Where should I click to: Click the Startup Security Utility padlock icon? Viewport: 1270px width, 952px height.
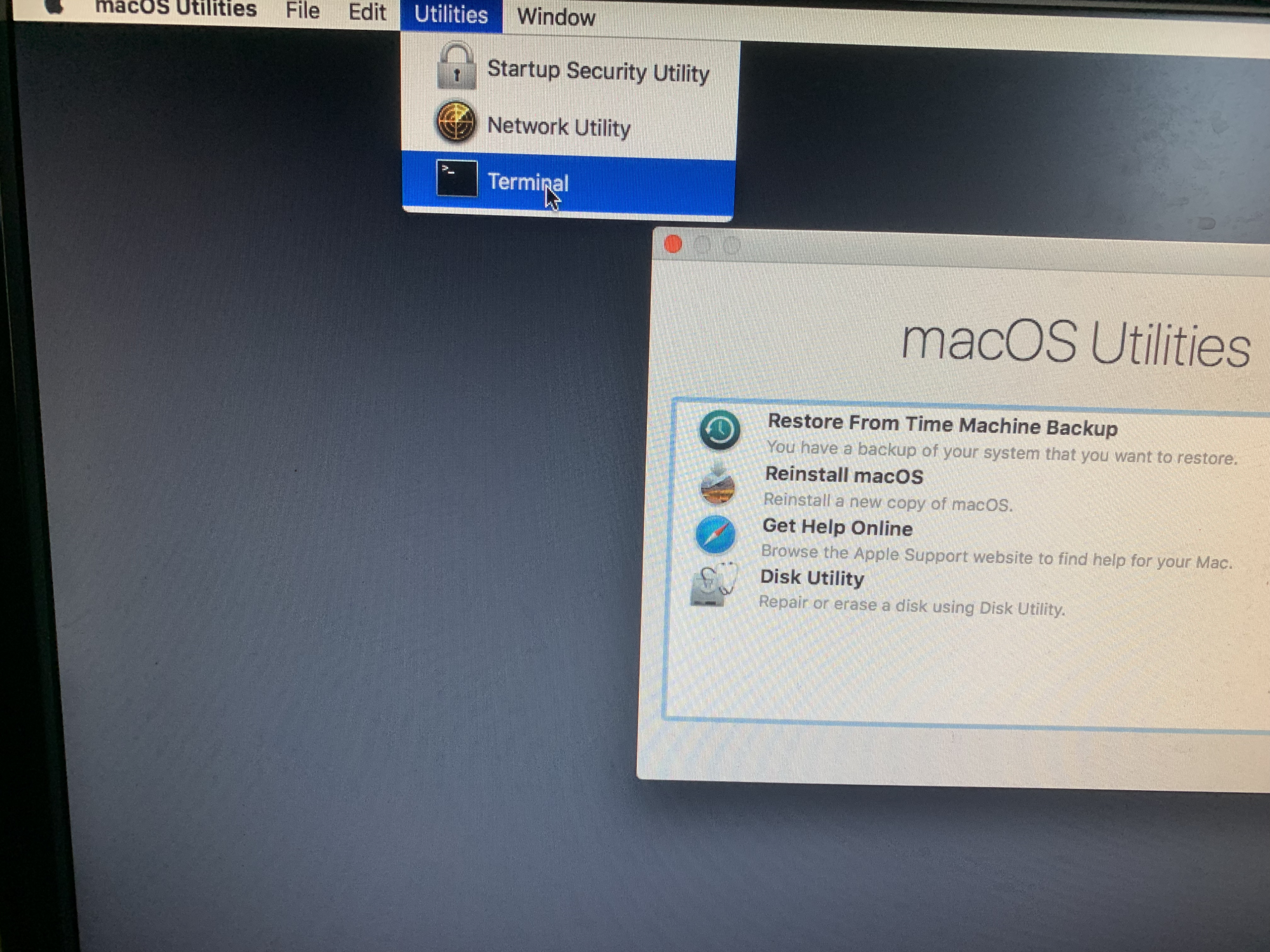pos(456,66)
